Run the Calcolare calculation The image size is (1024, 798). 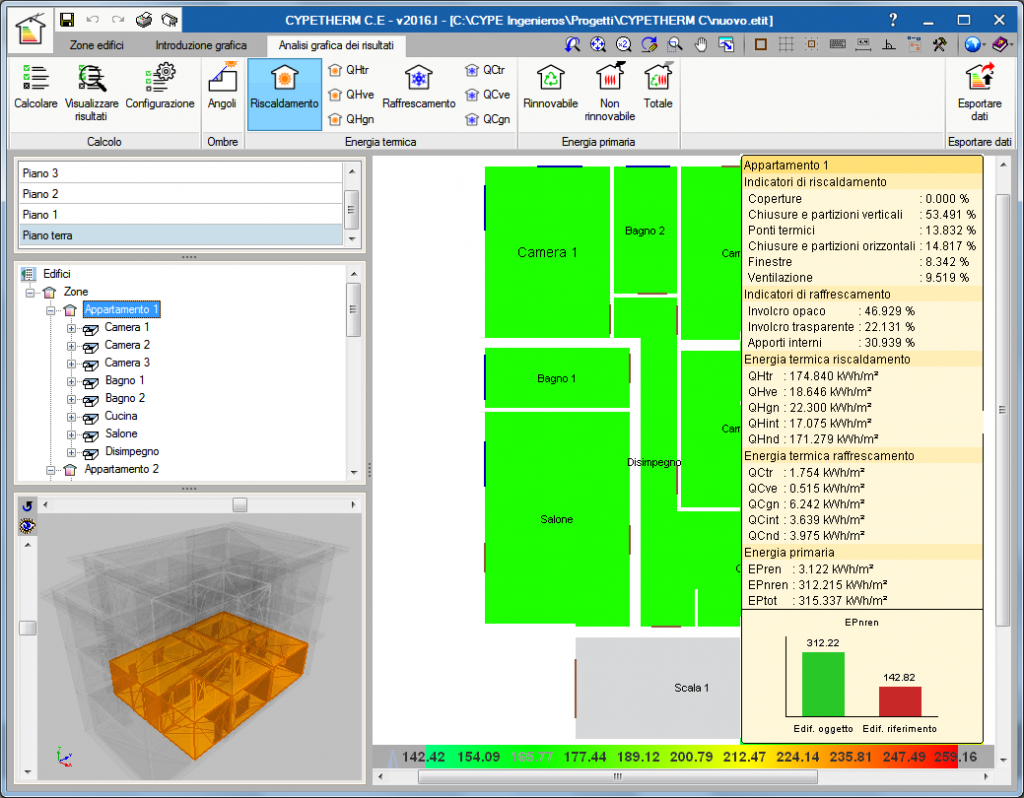[x=36, y=88]
